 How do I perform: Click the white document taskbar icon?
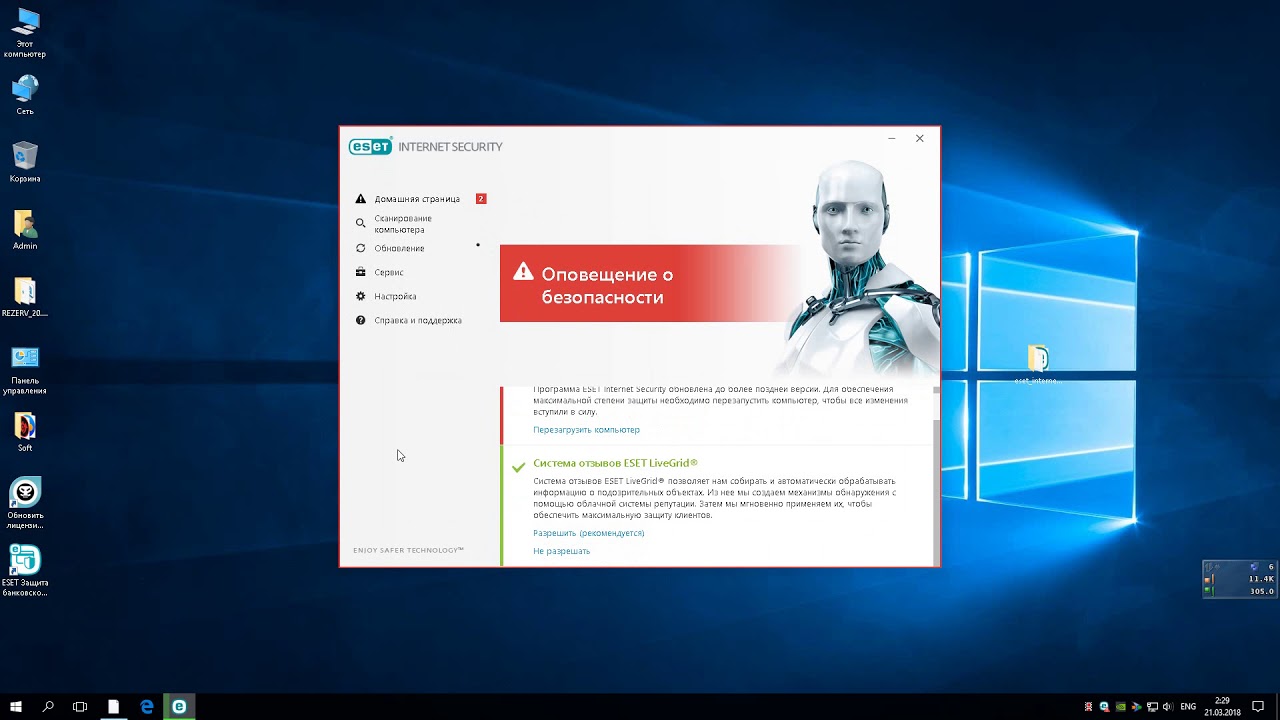(x=113, y=707)
